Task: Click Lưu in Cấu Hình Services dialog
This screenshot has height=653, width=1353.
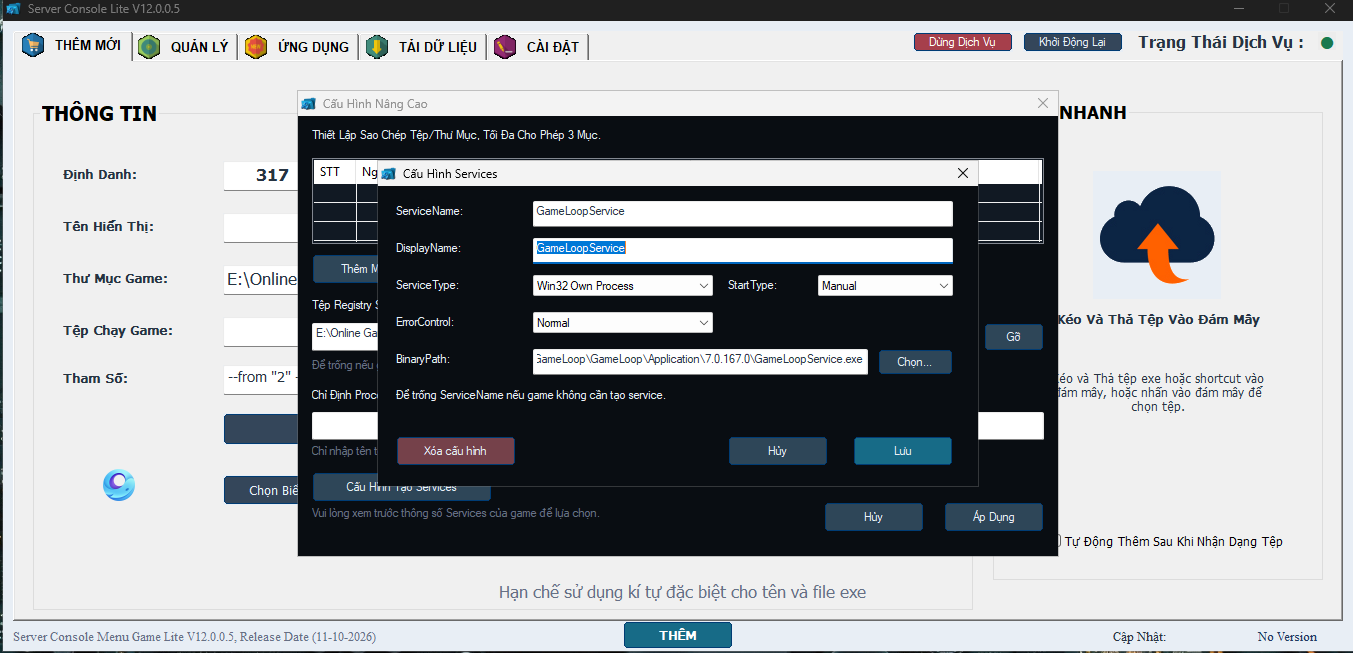Action: coord(903,451)
